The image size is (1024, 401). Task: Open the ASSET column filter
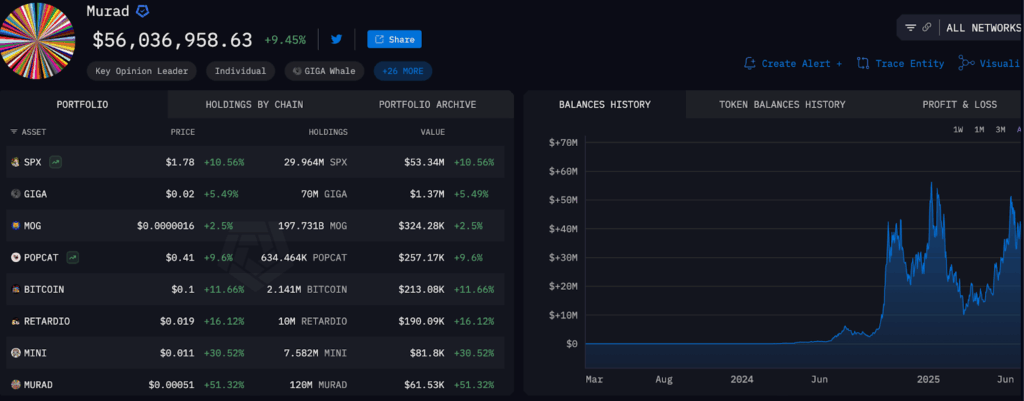pyautogui.click(x=14, y=132)
